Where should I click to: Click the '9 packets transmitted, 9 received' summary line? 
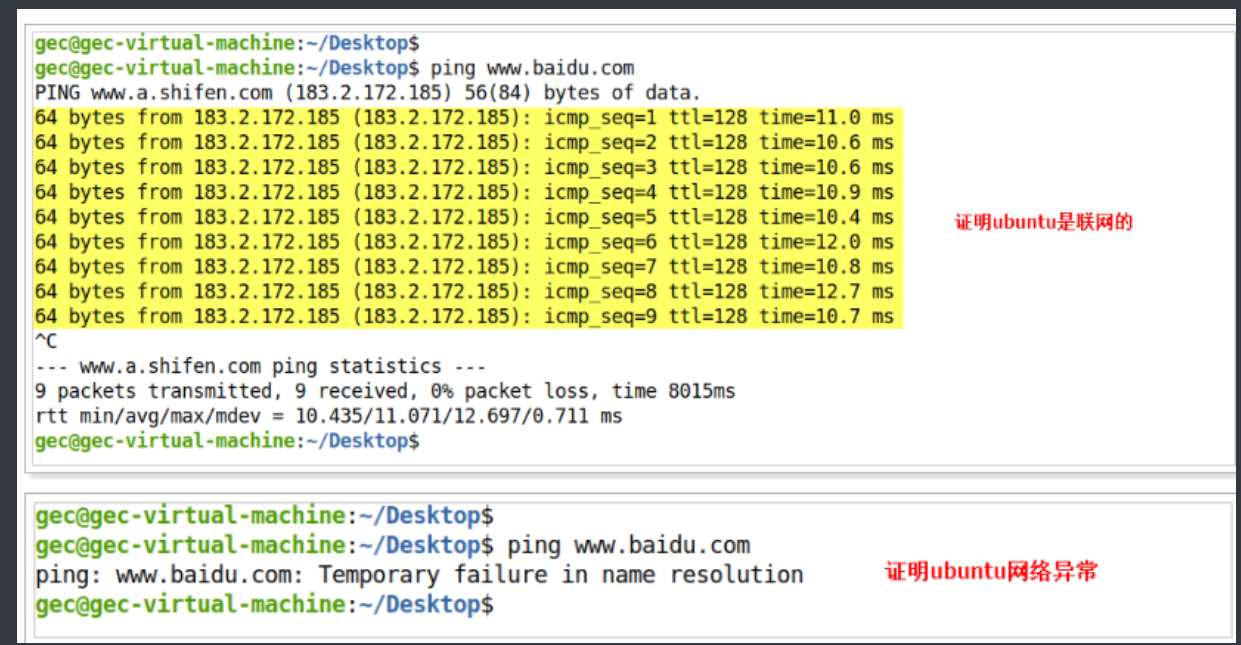(385, 391)
